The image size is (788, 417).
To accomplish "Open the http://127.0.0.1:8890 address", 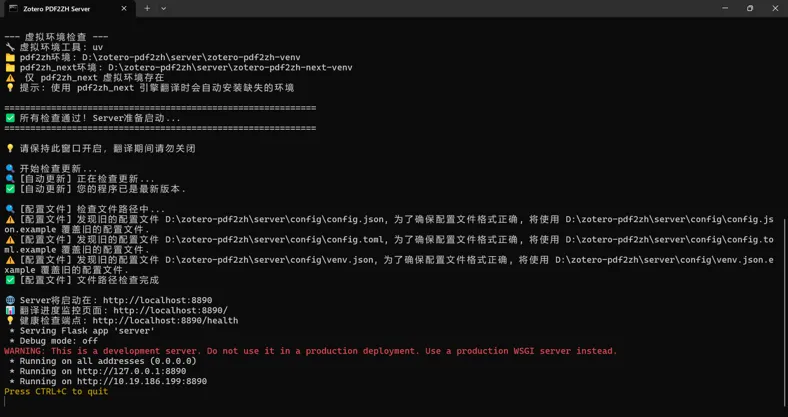I will 131,371.
